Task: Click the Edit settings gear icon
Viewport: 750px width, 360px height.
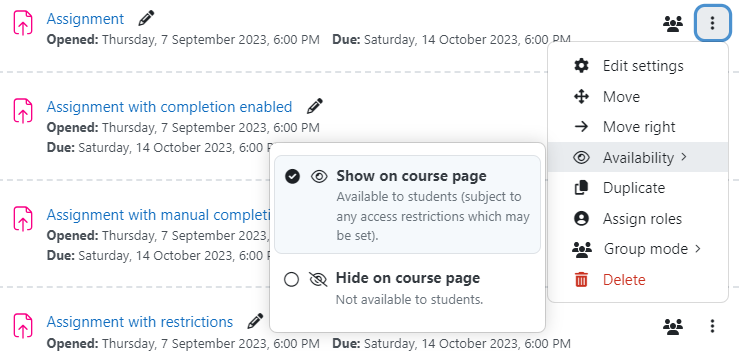Action: [x=581, y=65]
